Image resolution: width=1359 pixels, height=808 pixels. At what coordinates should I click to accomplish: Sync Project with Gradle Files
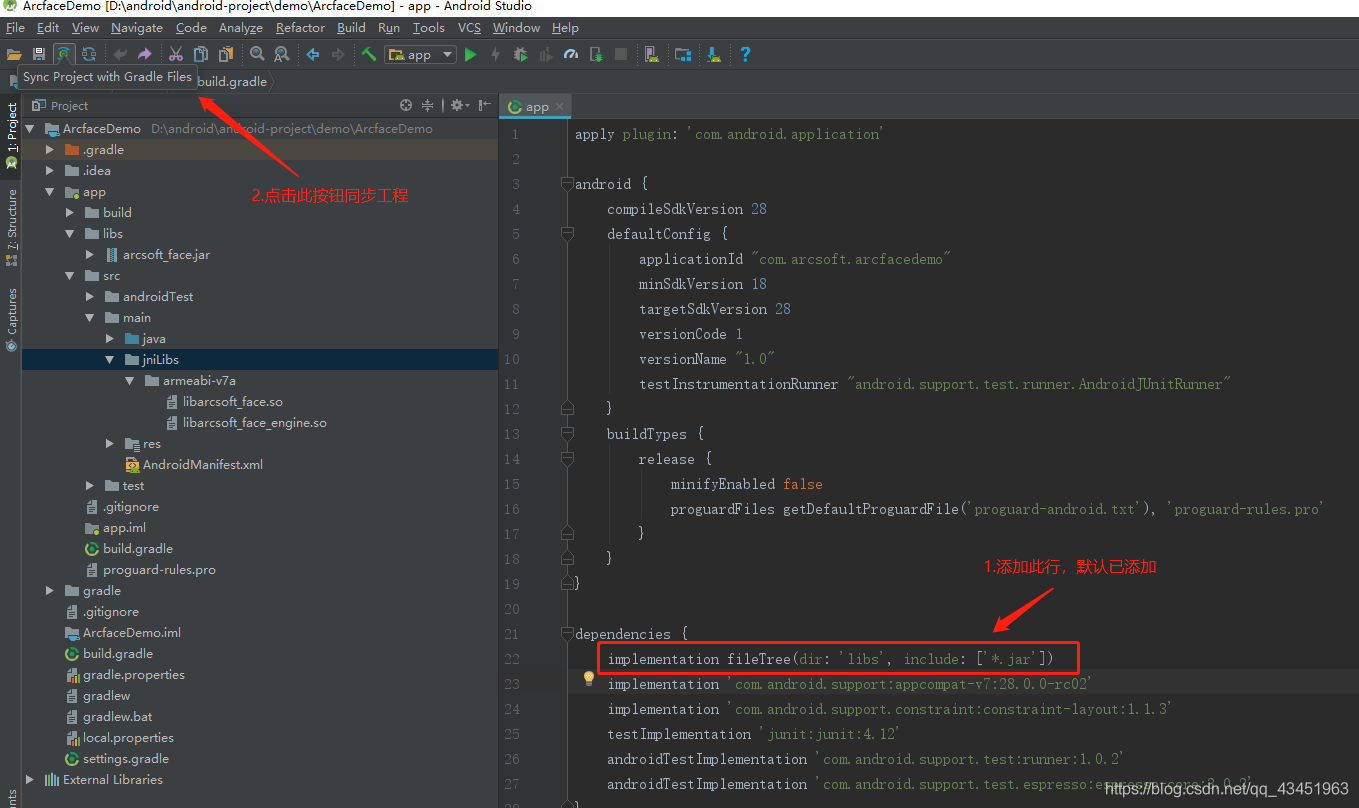pos(64,54)
